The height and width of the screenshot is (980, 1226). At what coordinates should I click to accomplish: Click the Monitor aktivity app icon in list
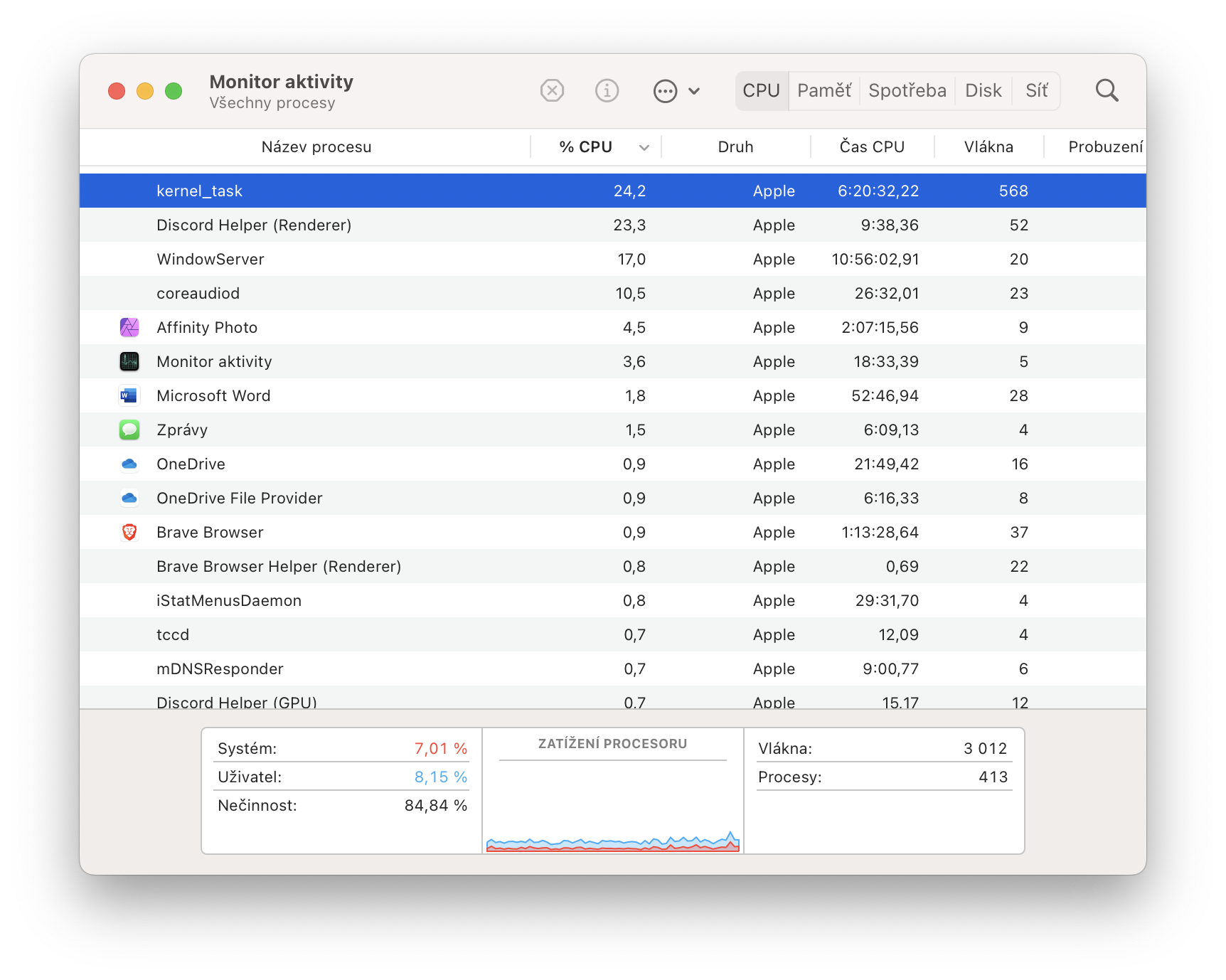point(129,362)
